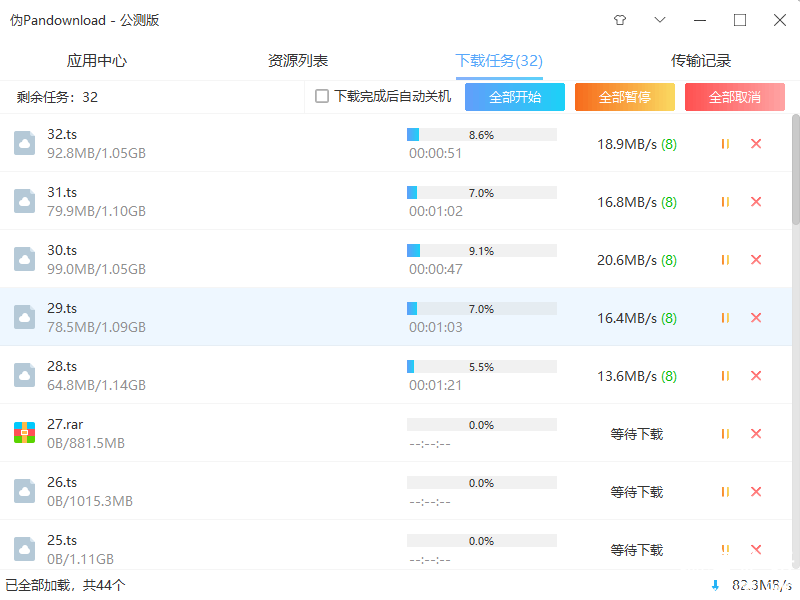Select the file name 29.ts
This screenshot has width=800, height=600.
tap(62, 308)
